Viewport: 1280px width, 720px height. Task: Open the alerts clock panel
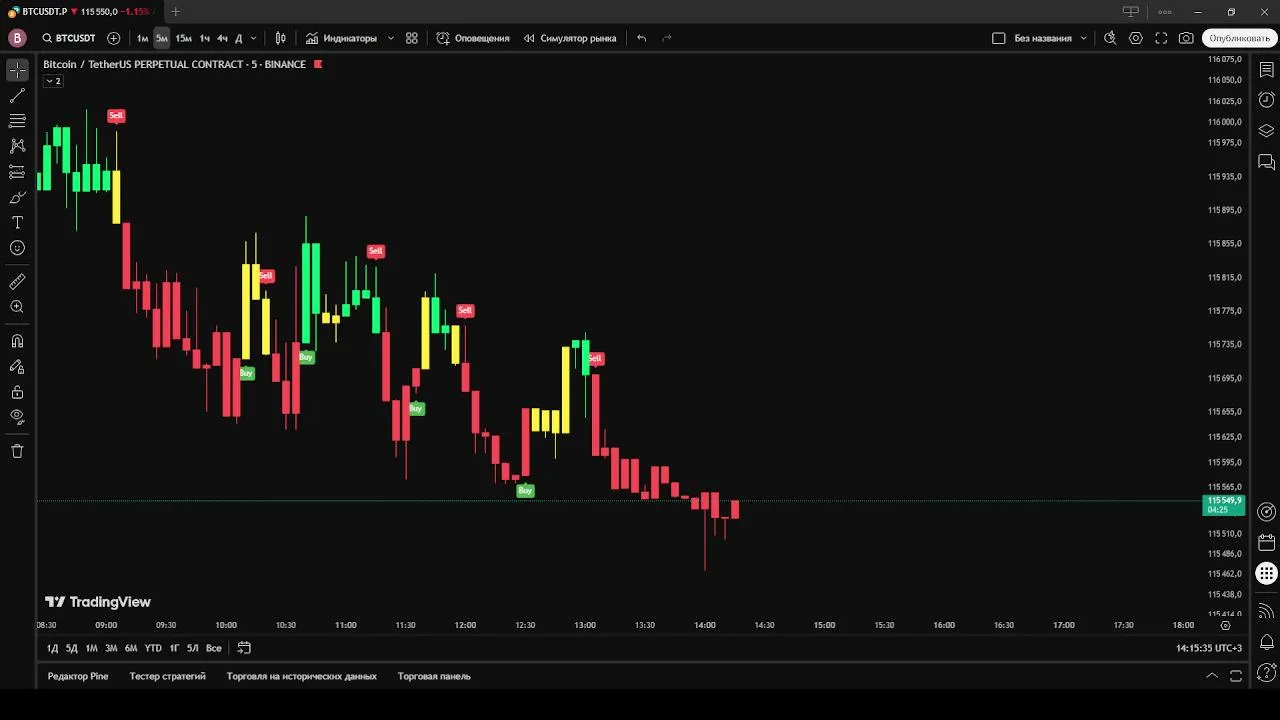point(1266,100)
